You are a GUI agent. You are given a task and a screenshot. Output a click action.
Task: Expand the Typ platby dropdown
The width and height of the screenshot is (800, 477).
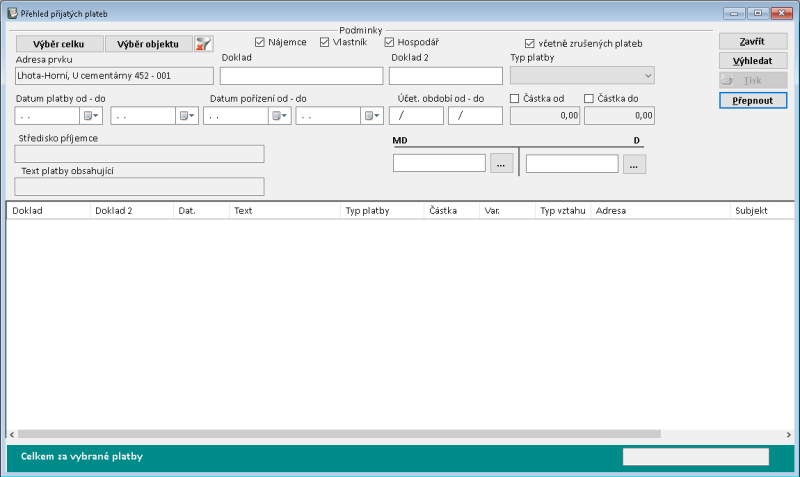pyautogui.click(x=647, y=76)
